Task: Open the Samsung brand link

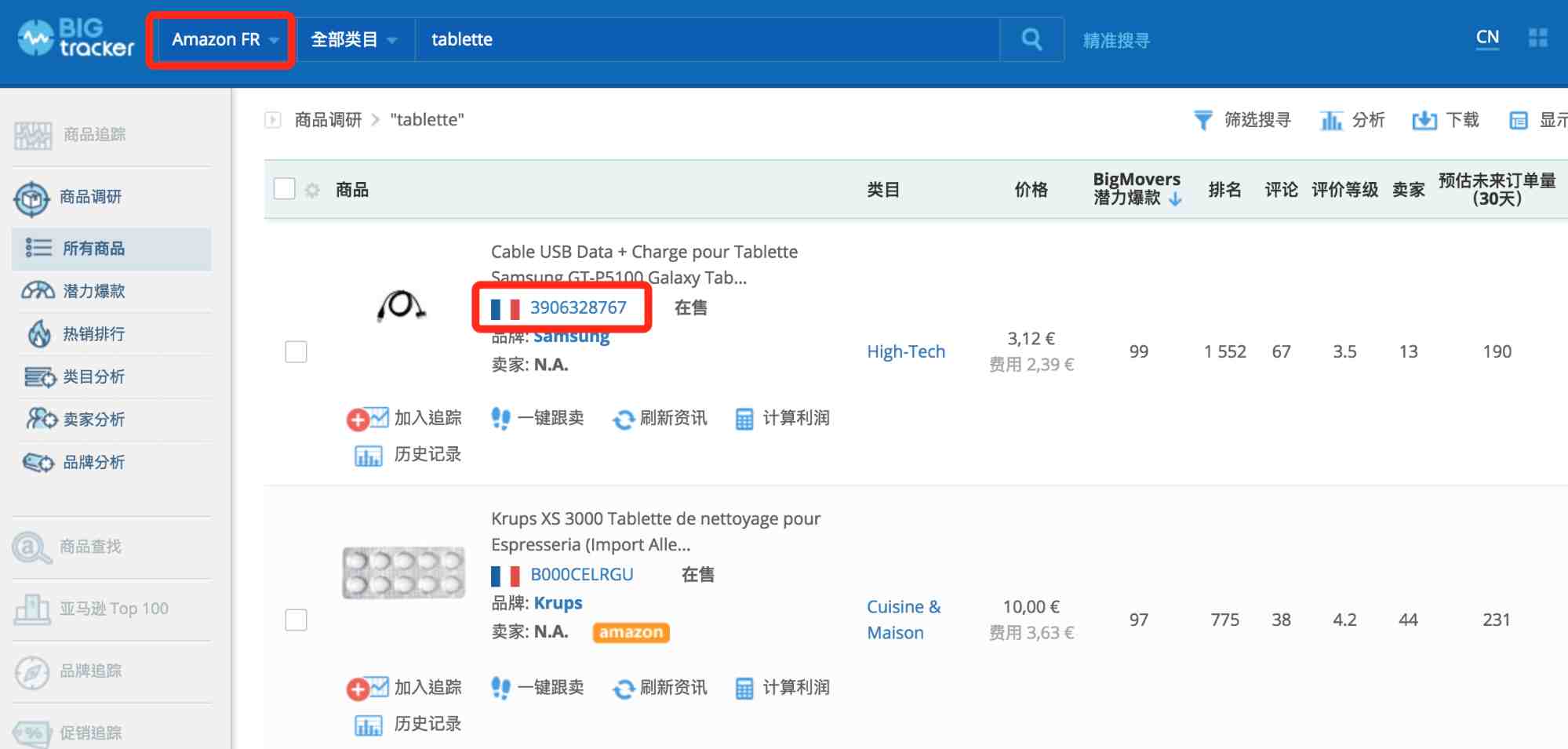Action: 571,336
